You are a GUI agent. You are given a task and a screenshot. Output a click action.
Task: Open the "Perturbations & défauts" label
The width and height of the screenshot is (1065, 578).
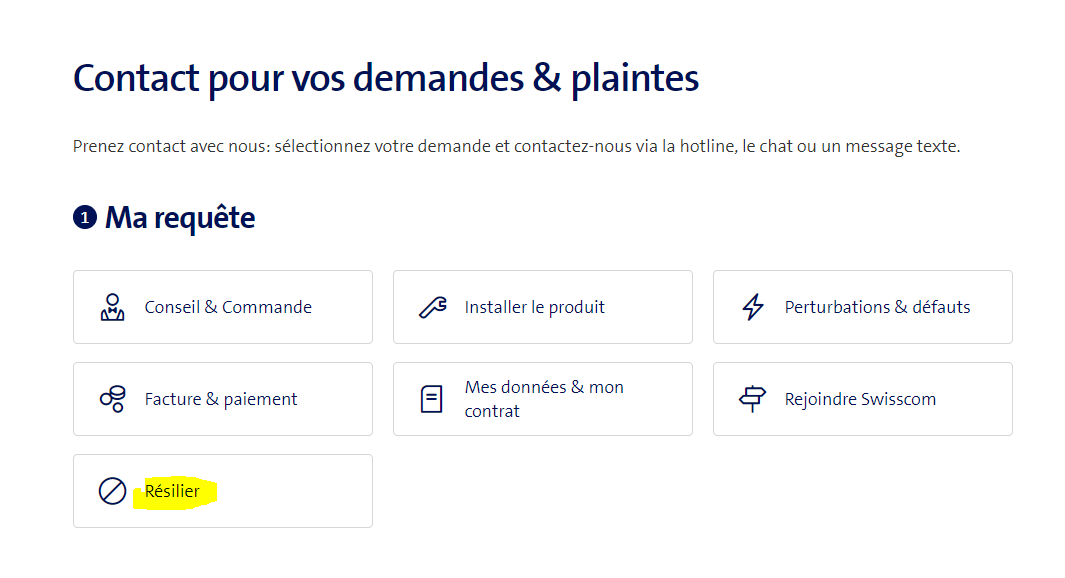click(877, 307)
